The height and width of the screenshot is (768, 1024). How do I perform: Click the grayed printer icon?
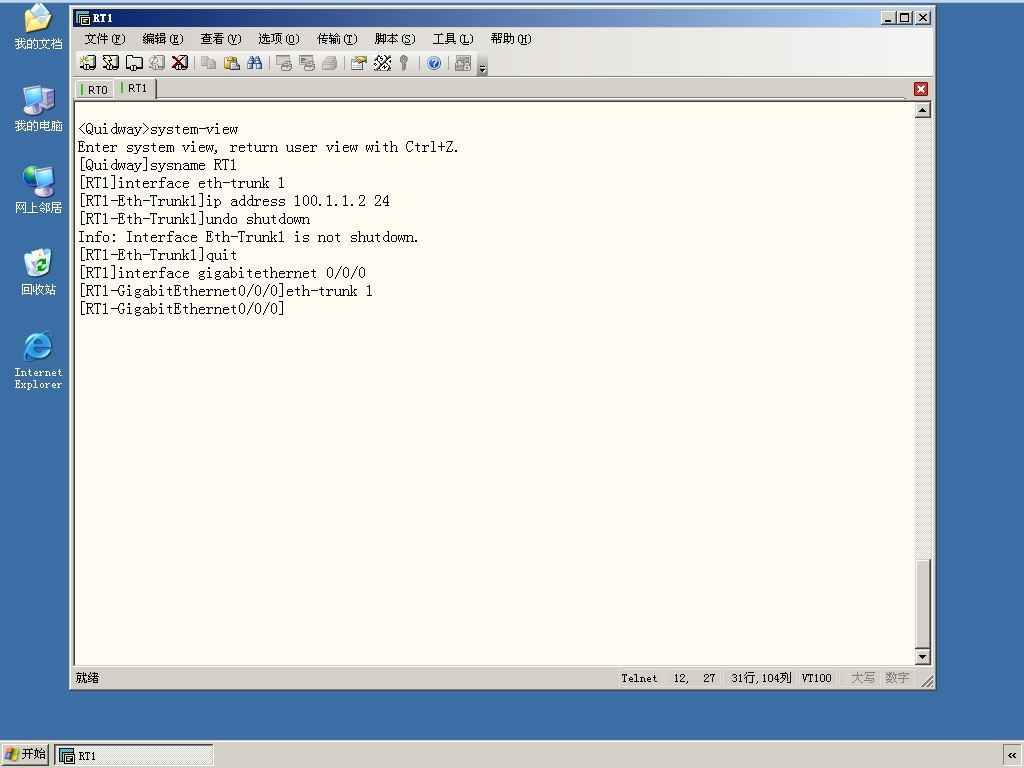pos(329,63)
